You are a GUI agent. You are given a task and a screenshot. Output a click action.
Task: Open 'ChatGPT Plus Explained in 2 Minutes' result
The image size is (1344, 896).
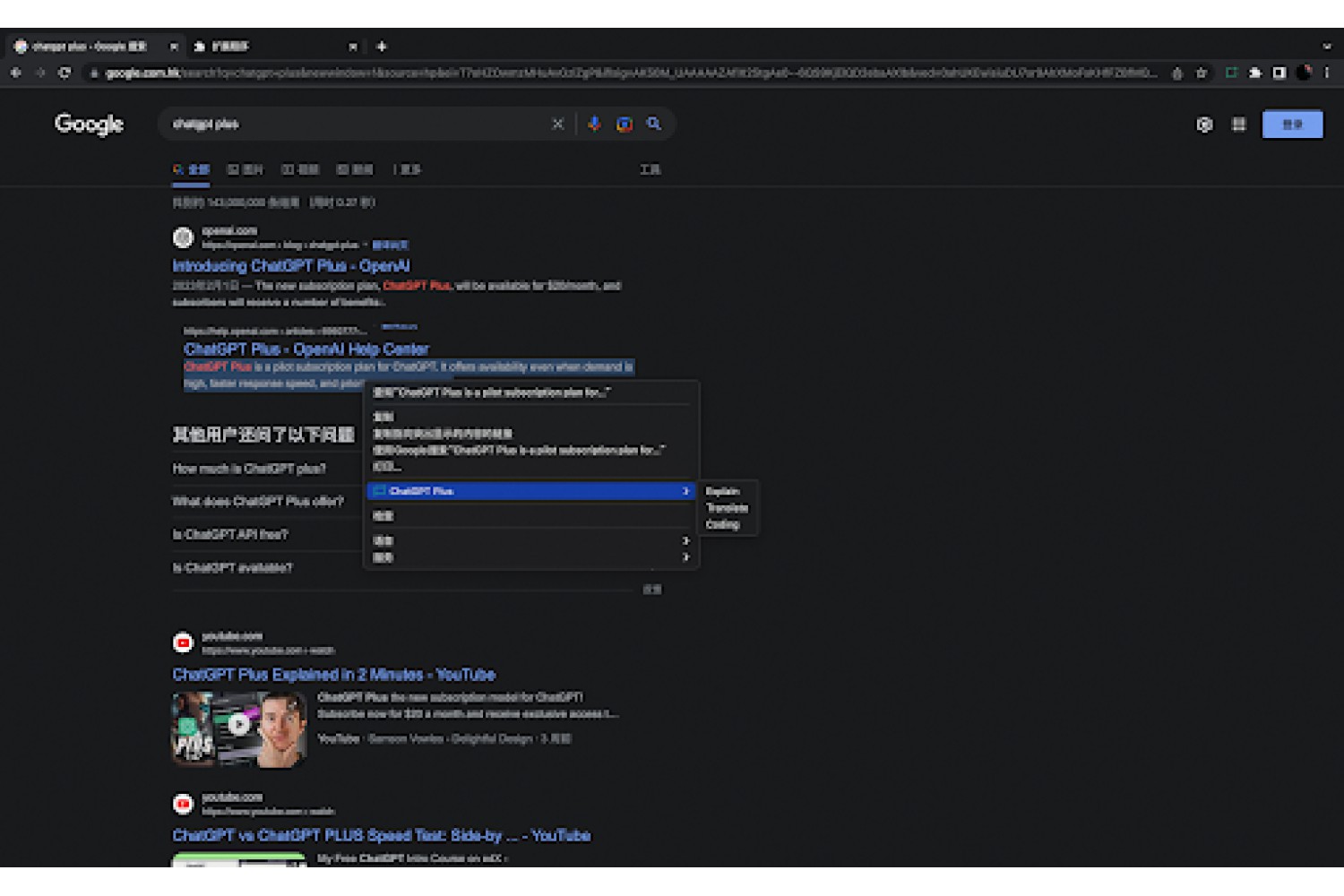click(x=334, y=675)
